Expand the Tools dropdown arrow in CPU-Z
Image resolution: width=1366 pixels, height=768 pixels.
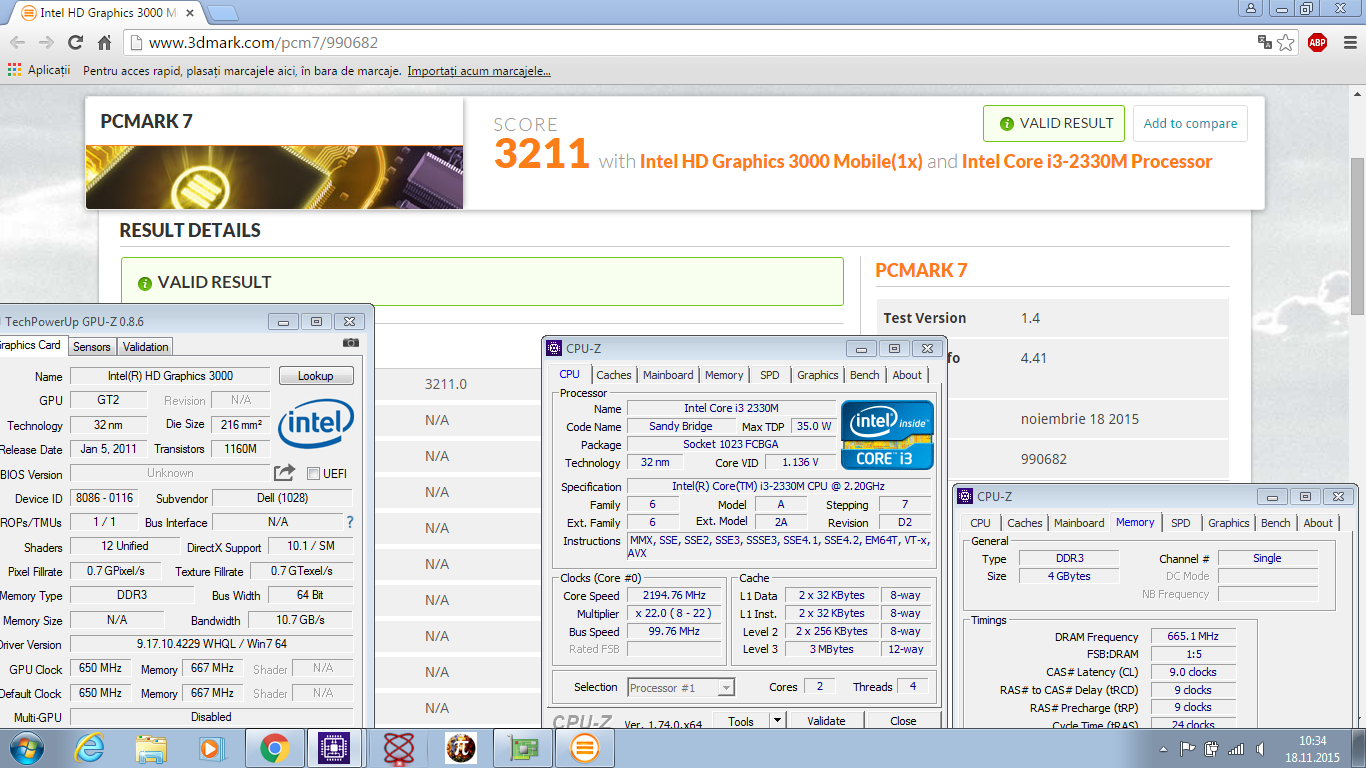point(777,720)
